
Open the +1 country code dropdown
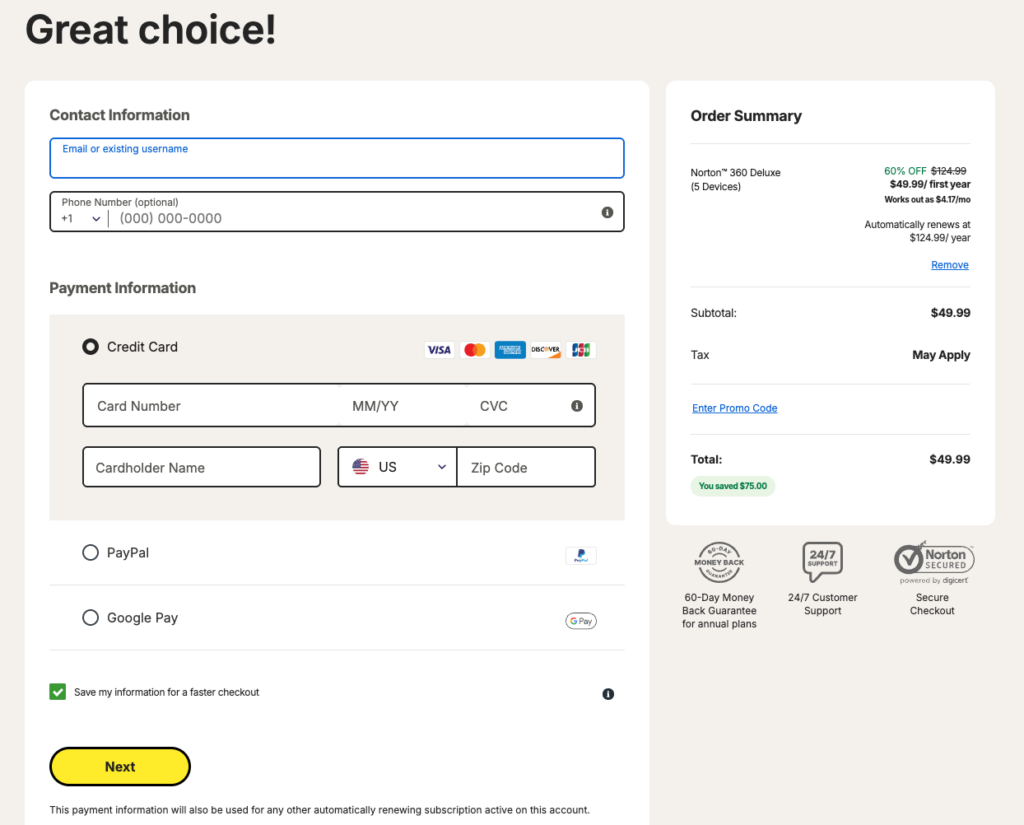(81, 218)
